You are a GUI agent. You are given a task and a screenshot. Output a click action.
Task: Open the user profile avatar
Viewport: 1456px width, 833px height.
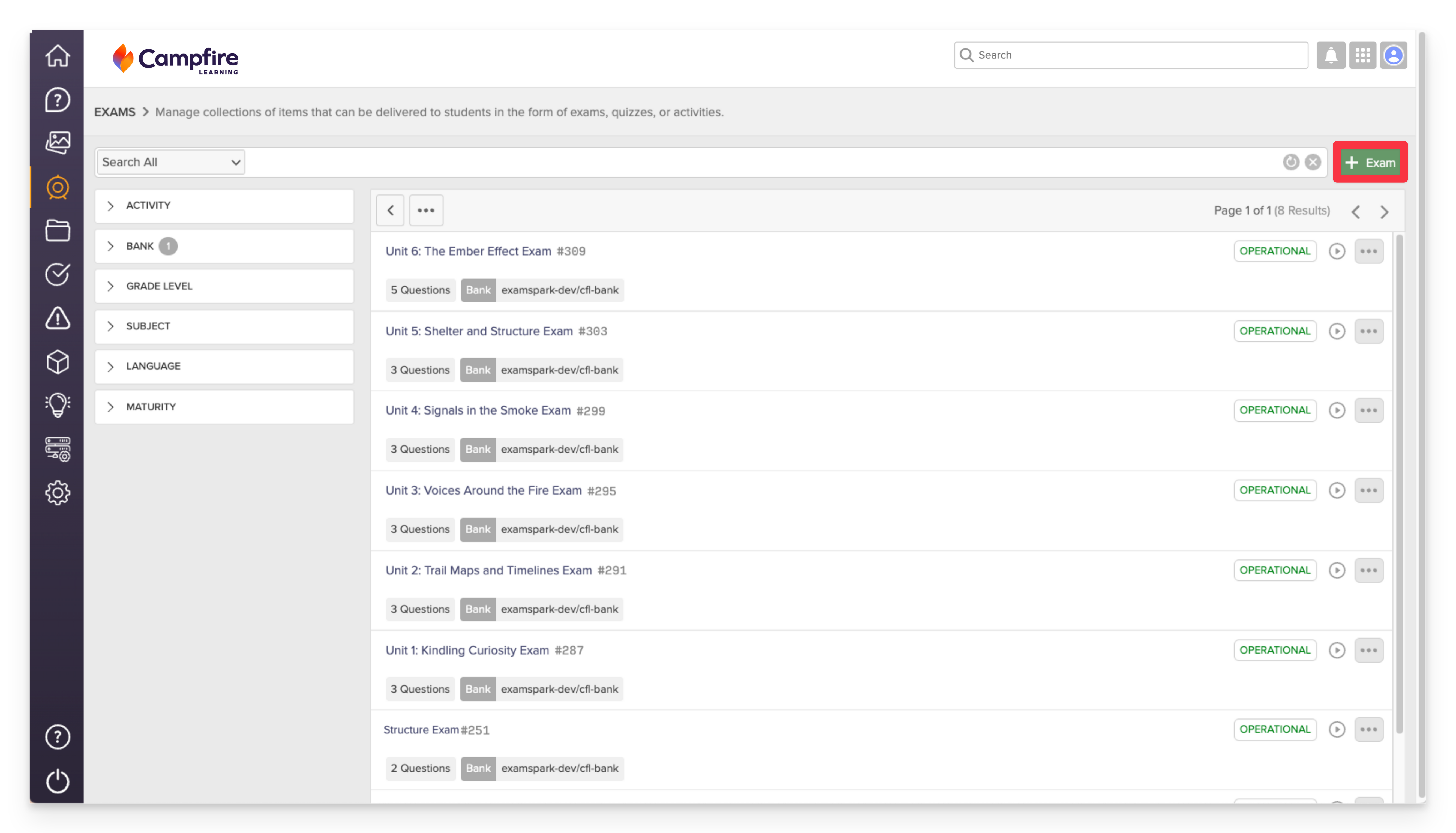pos(1393,55)
